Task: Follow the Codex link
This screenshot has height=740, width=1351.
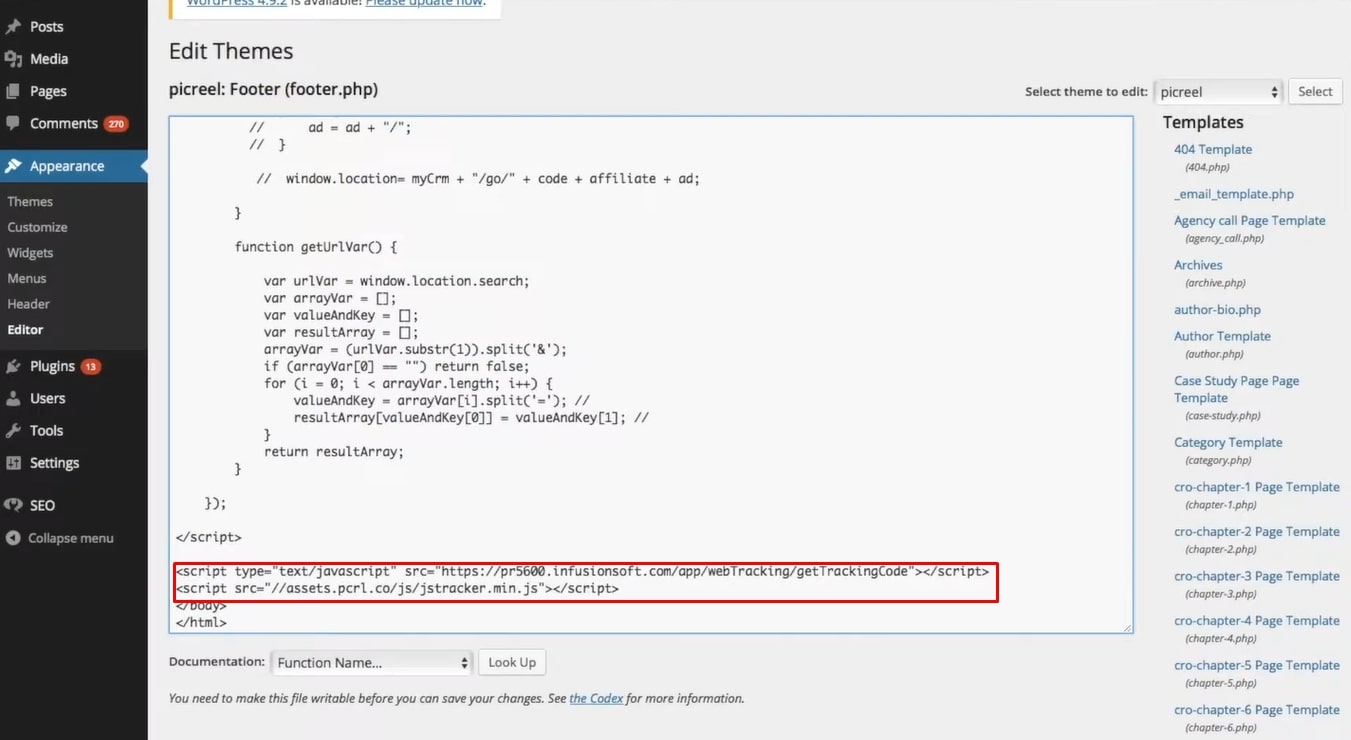Action: tap(596, 698)
